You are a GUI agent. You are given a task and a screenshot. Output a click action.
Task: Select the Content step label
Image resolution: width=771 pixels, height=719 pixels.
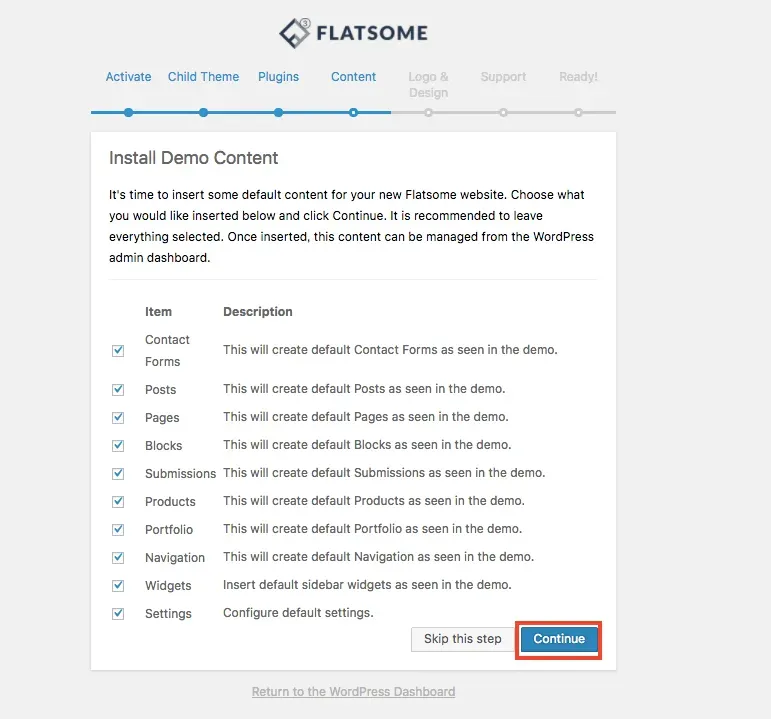click(353, 77)
